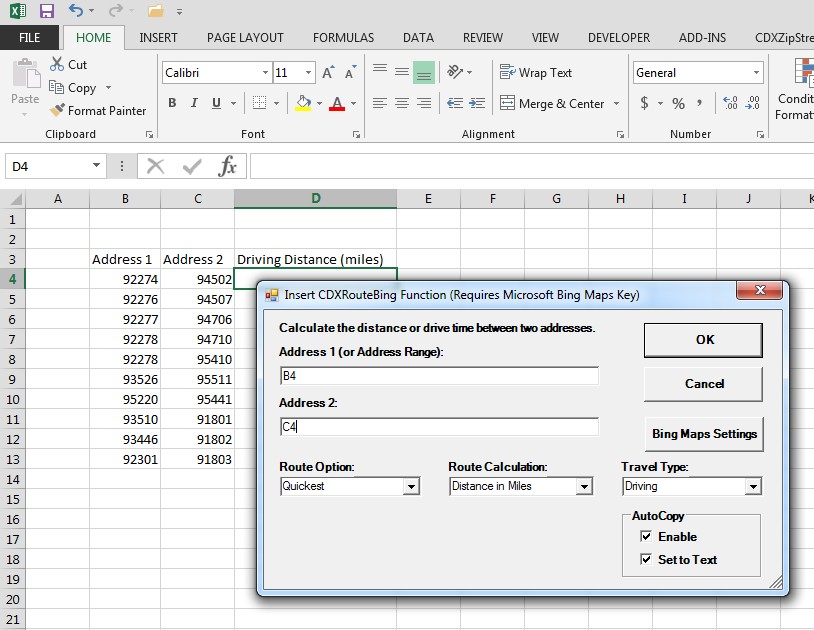Expand the General number format dropdown

tap(756, 73)
